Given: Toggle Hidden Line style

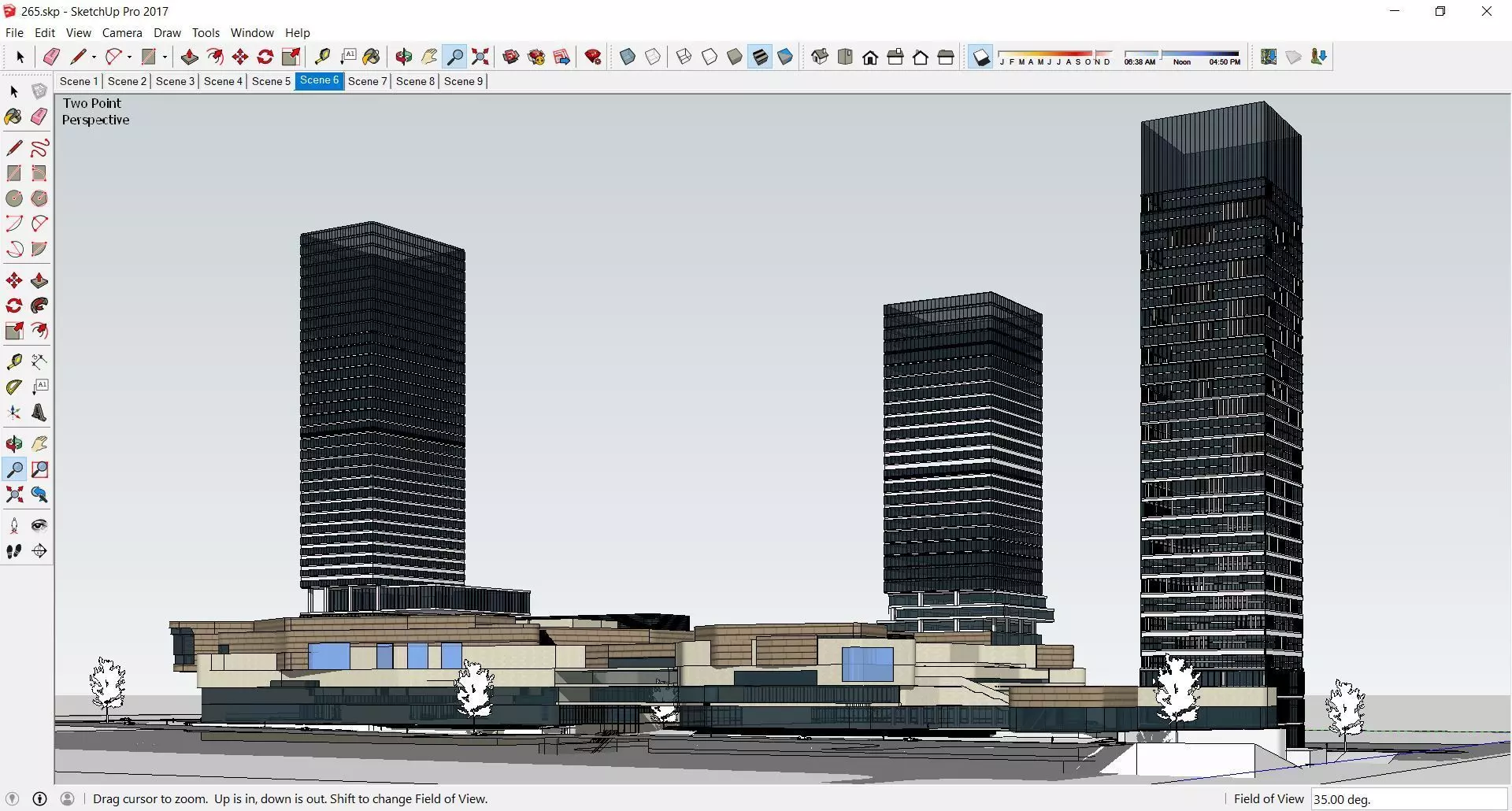Looking at the screenshot, I should pyautogui.click(x=710, y=57).
